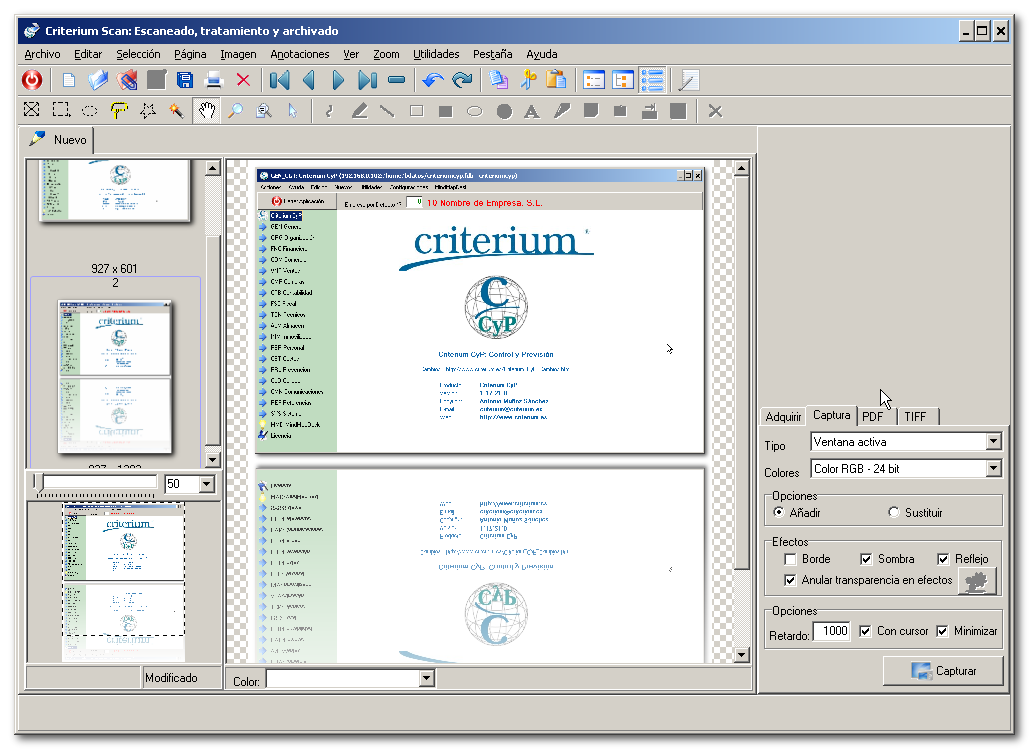Viewport: 1029px width, 749px height.
Task: Jump to the last page
Action: [x=367, y=80]
